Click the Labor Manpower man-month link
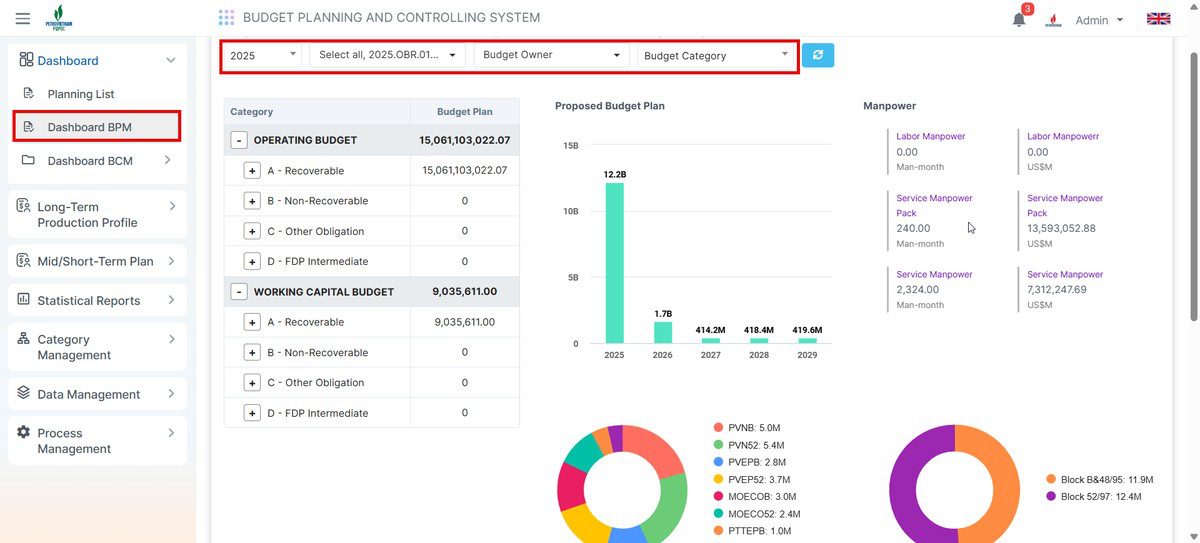This screenshot has height=543, width=1200. pyautogui.click(x=930, y=136)
